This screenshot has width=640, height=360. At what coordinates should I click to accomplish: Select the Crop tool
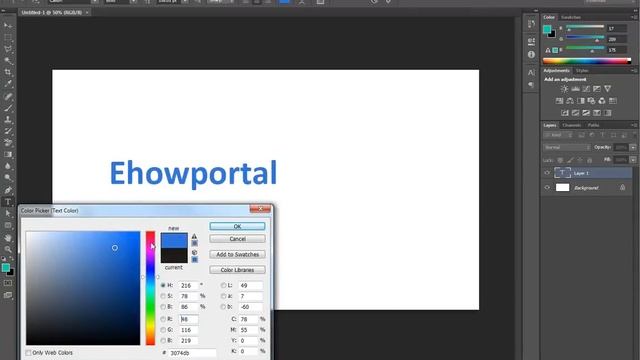tap(8, 72)
